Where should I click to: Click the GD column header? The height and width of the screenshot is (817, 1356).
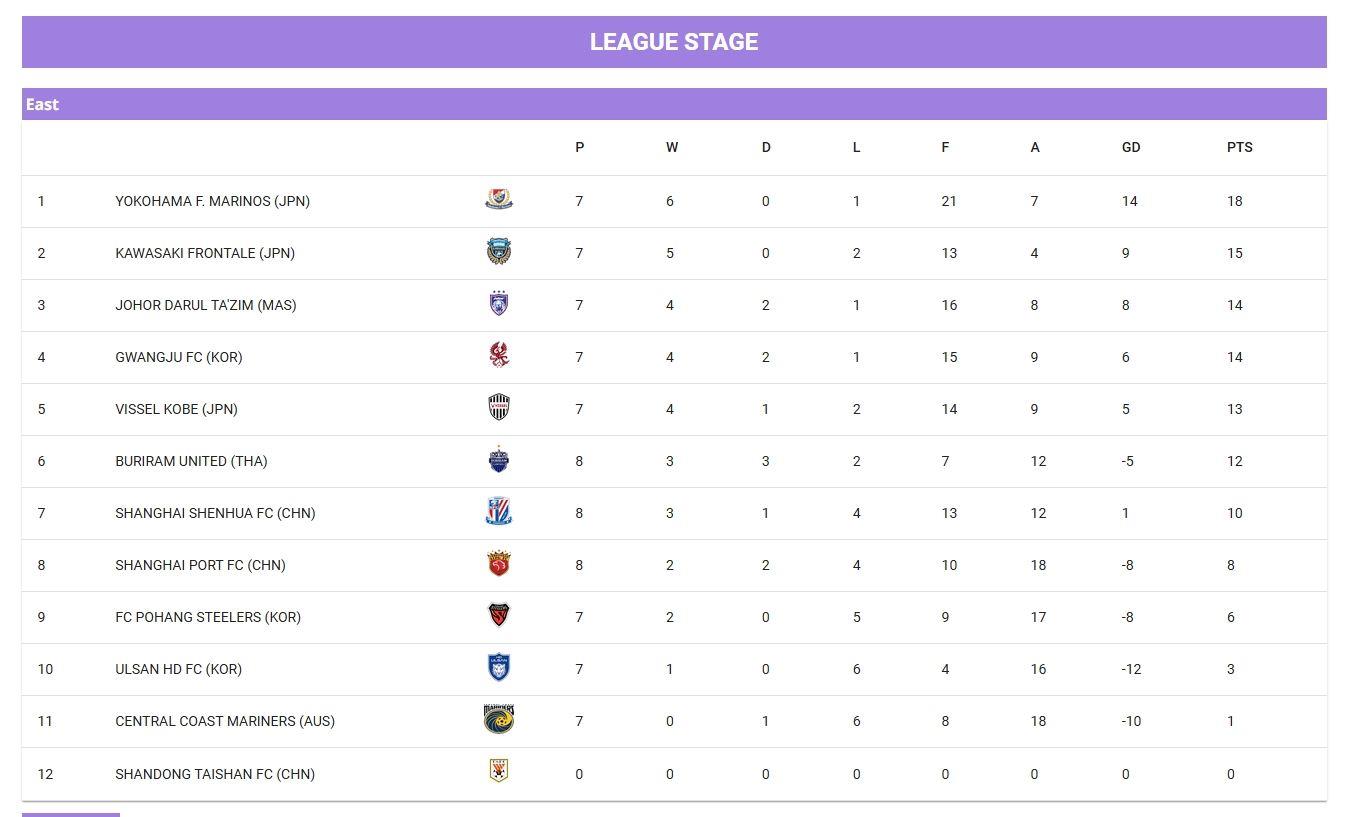point(1130,147)
